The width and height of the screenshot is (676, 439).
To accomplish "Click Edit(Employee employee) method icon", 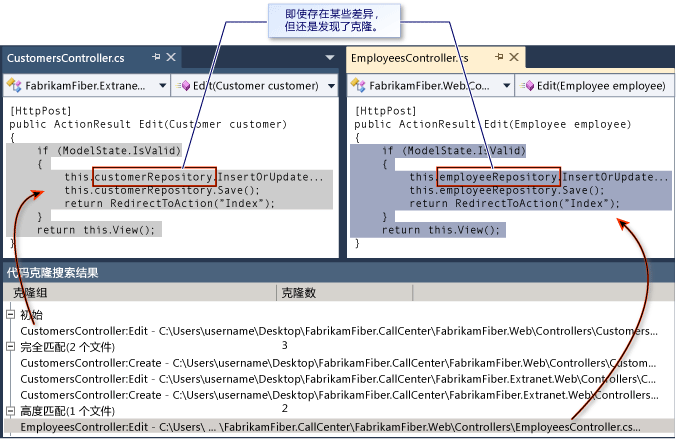I will [x=527, y=86].
